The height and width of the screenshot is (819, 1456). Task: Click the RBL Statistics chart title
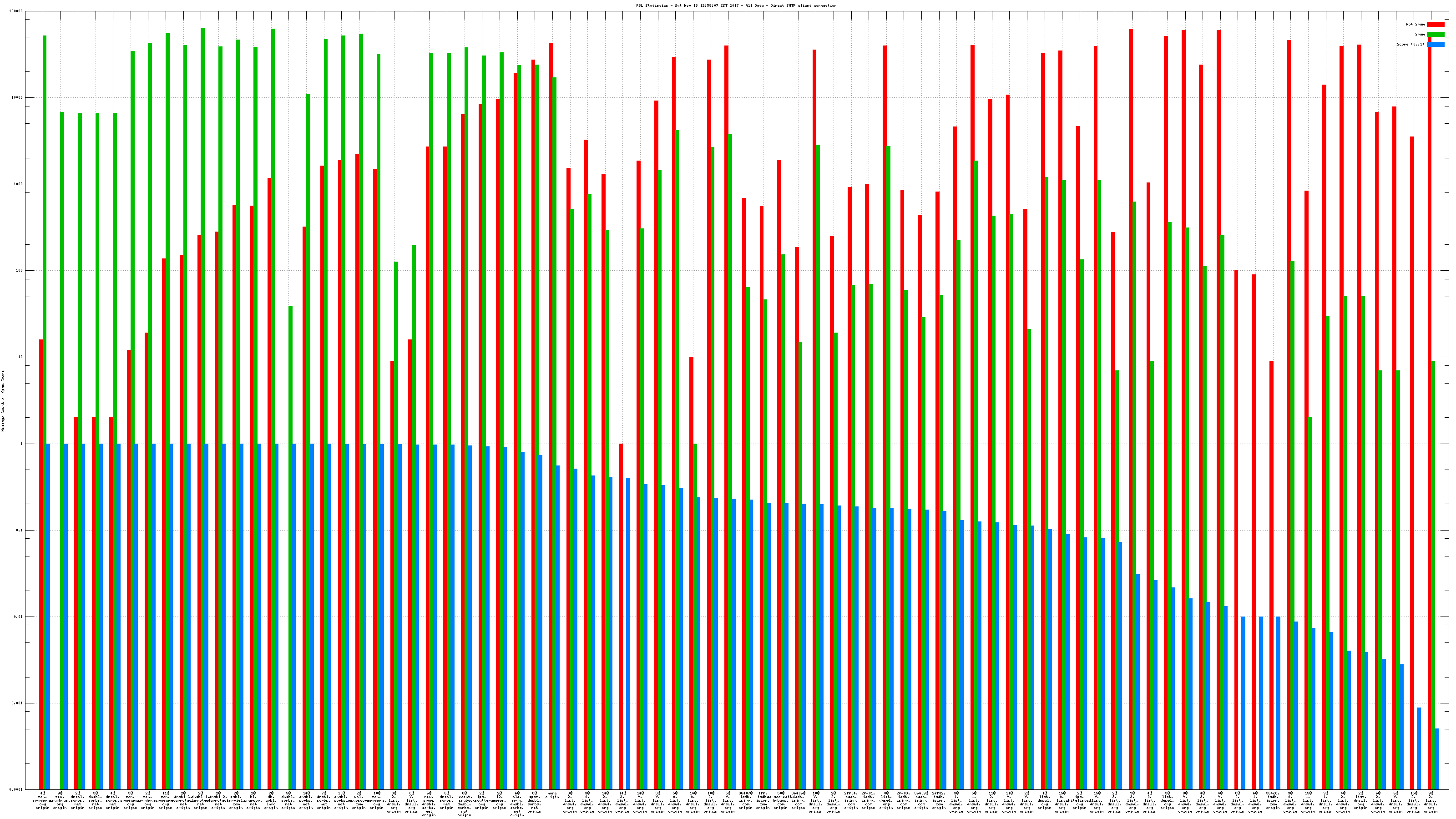click(x=736, y=5)
